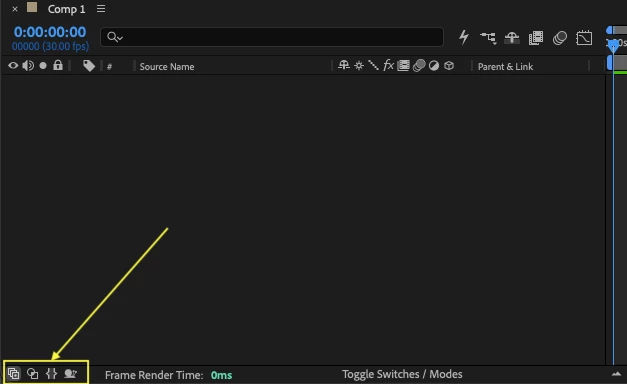Click the current timecode 0:00:00:00

pyautogui.click(x=50, y=32)
